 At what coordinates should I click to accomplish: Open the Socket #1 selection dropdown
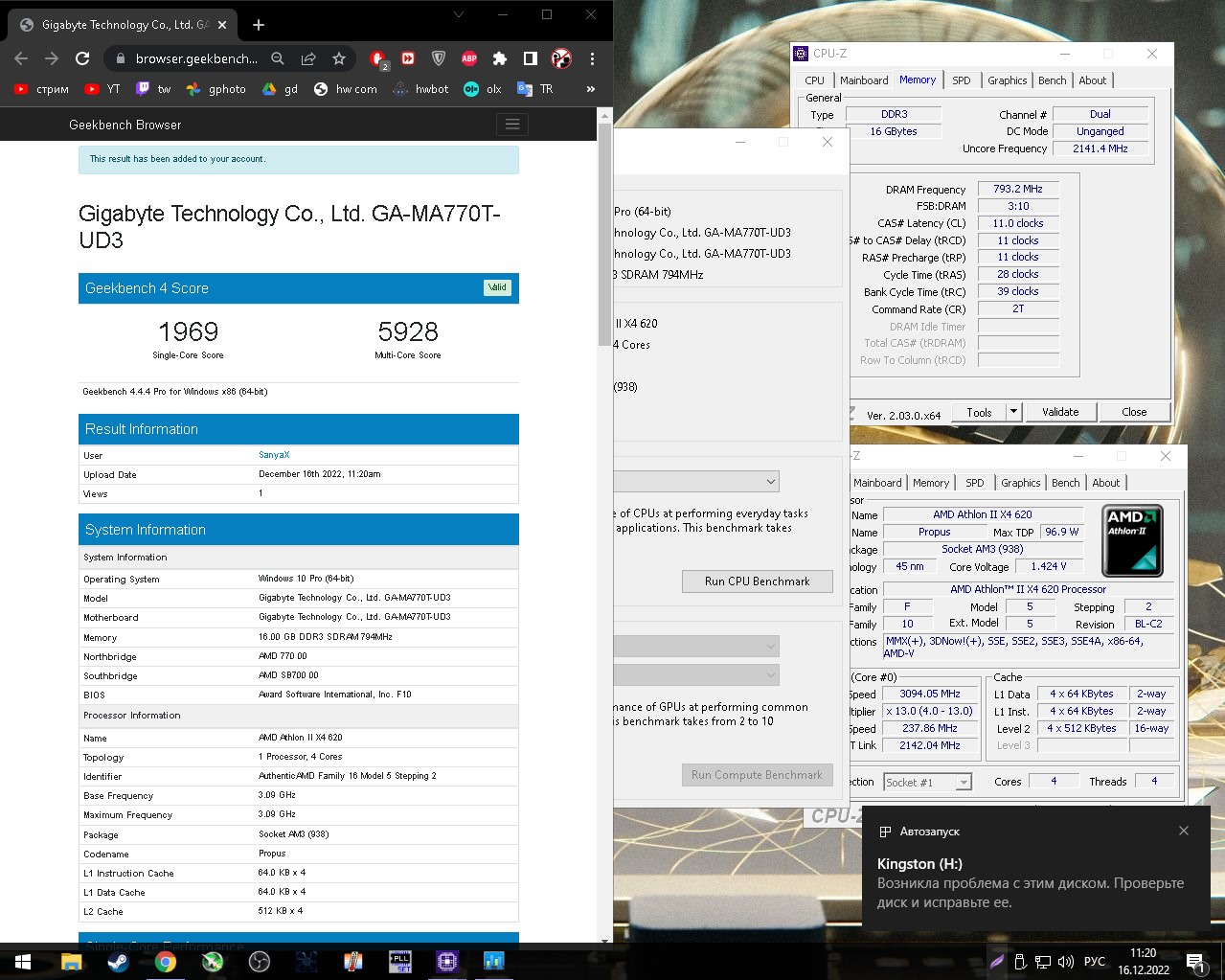pyautogui.click(x=927, y=783)
